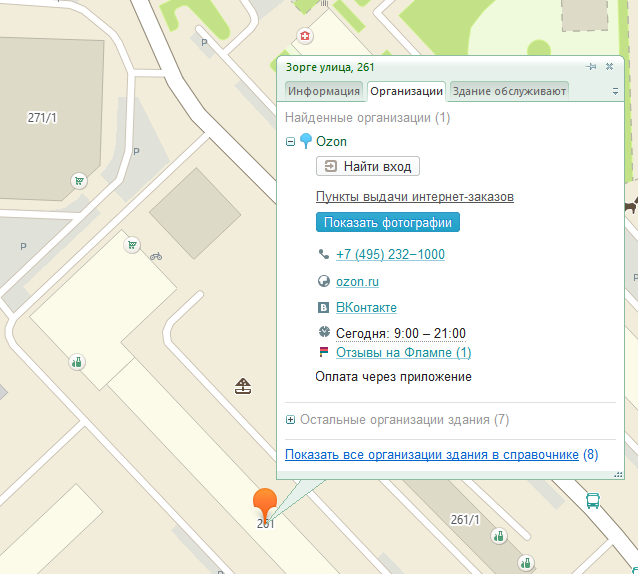Open the tabs overflow menu arrow
The height and width of the screenshot is (574, 638).
tap(615, 91)
